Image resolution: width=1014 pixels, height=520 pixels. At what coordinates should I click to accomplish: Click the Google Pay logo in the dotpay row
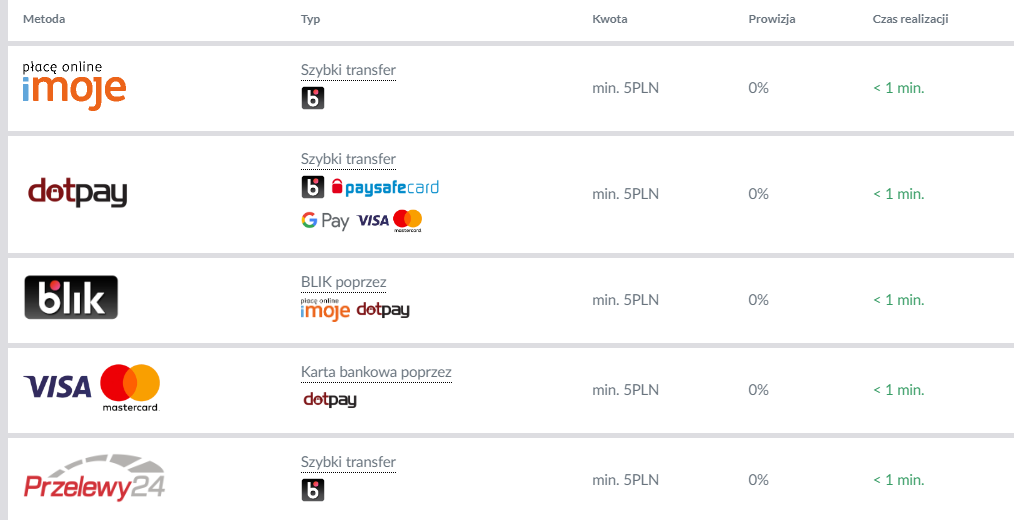pos(325,221)
